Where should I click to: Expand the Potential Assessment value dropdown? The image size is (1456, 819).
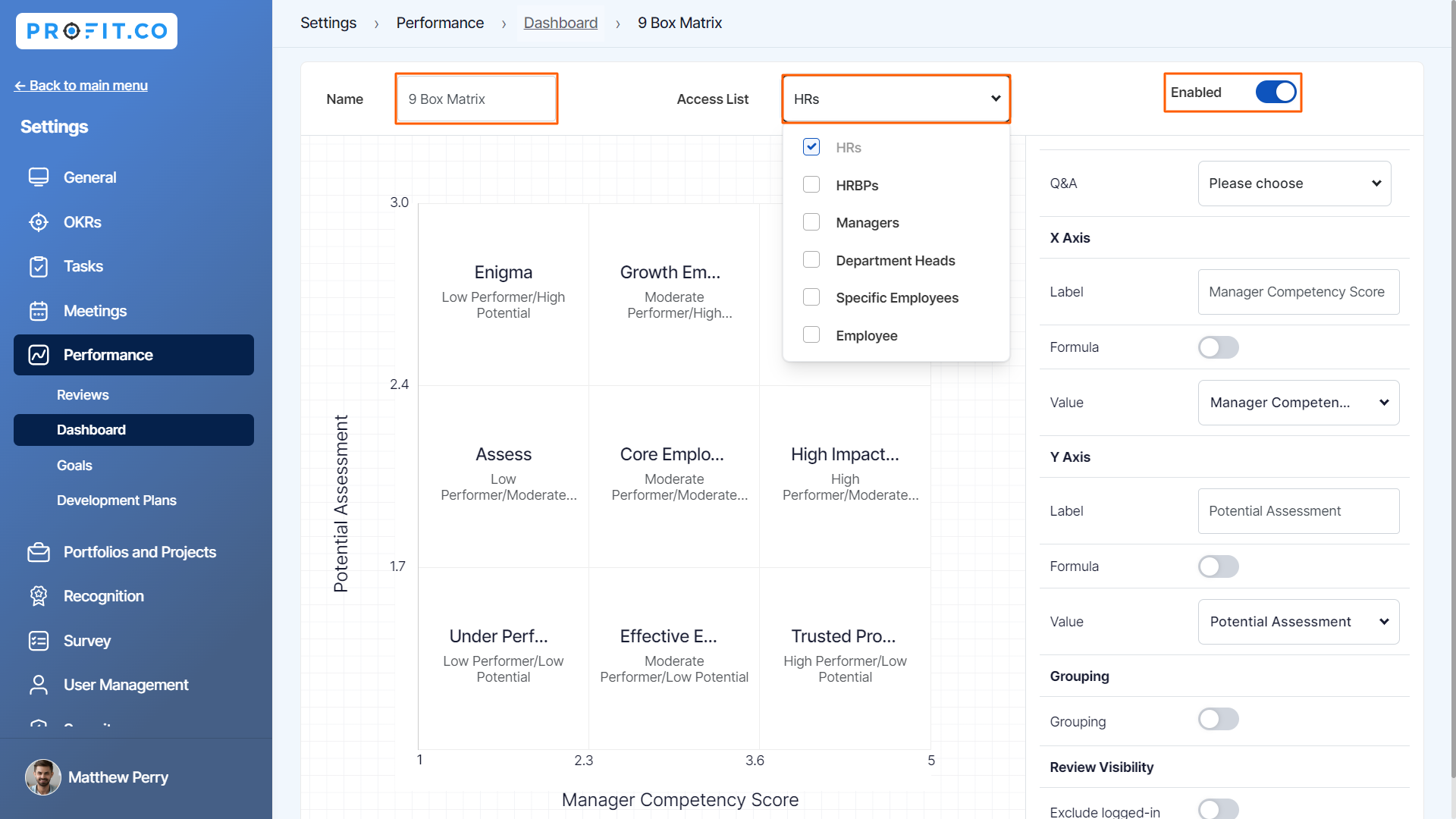1298,621
